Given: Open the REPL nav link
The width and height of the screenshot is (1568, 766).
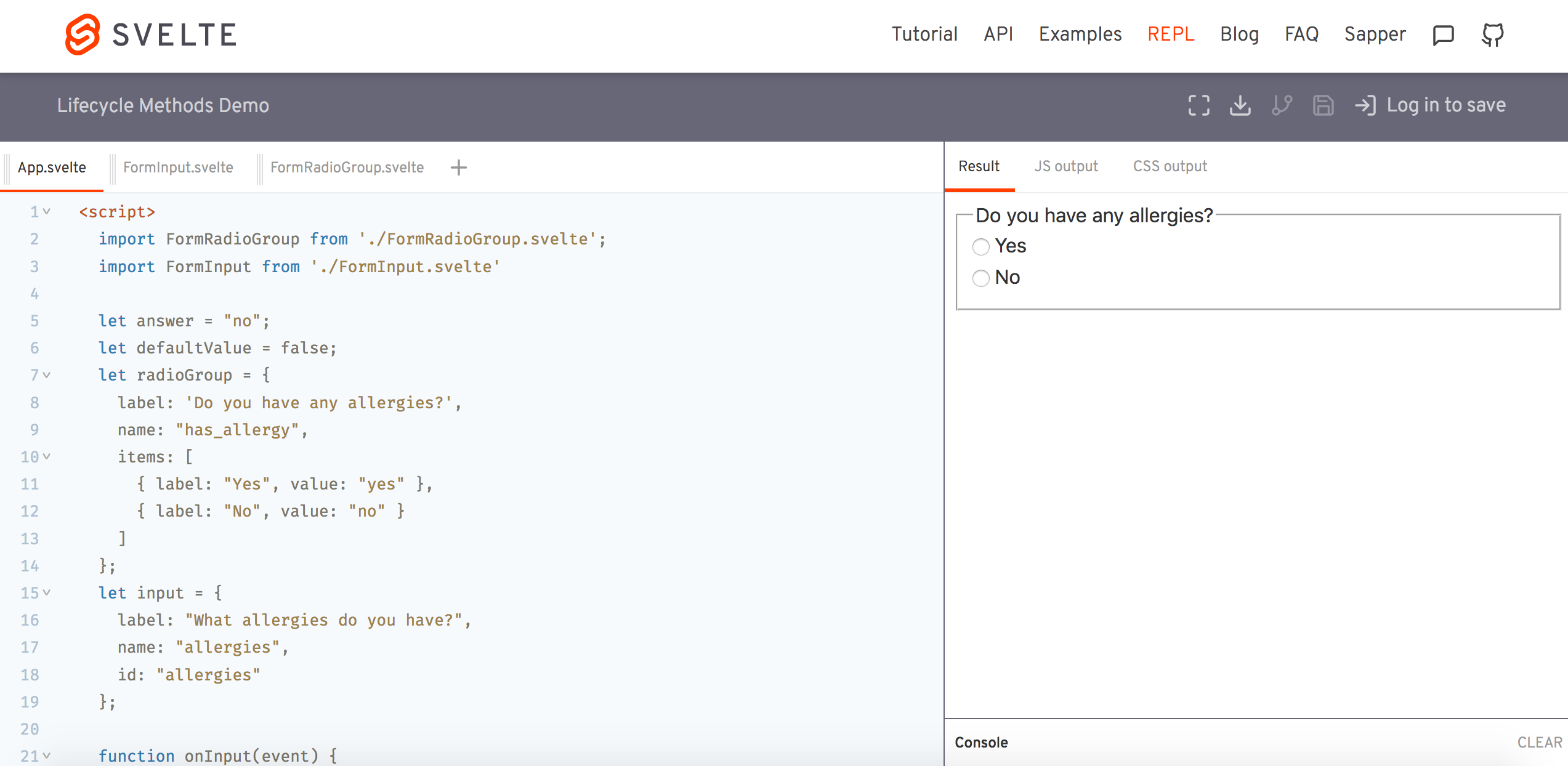Looking at the screenshot, I should (1171, 34).
